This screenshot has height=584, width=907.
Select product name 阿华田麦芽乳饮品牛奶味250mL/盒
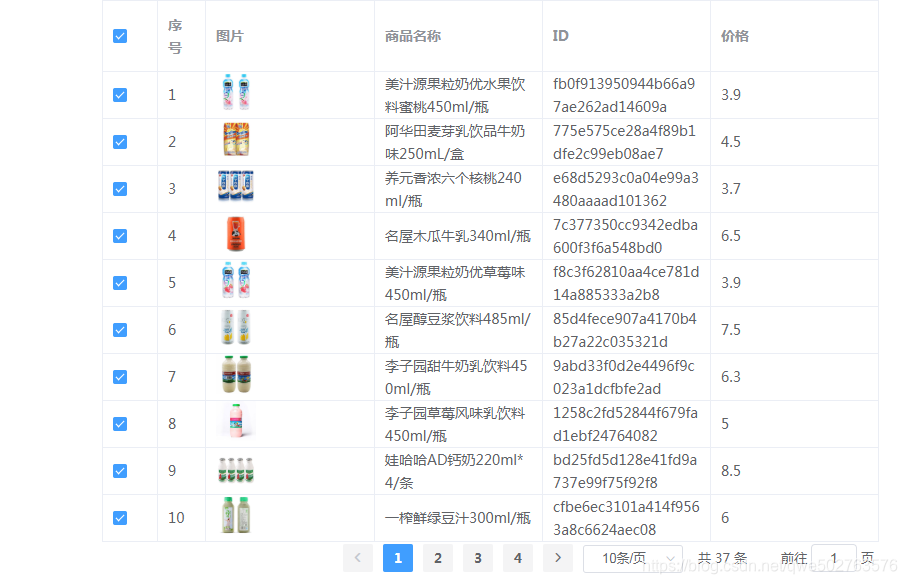pos(455,142)
